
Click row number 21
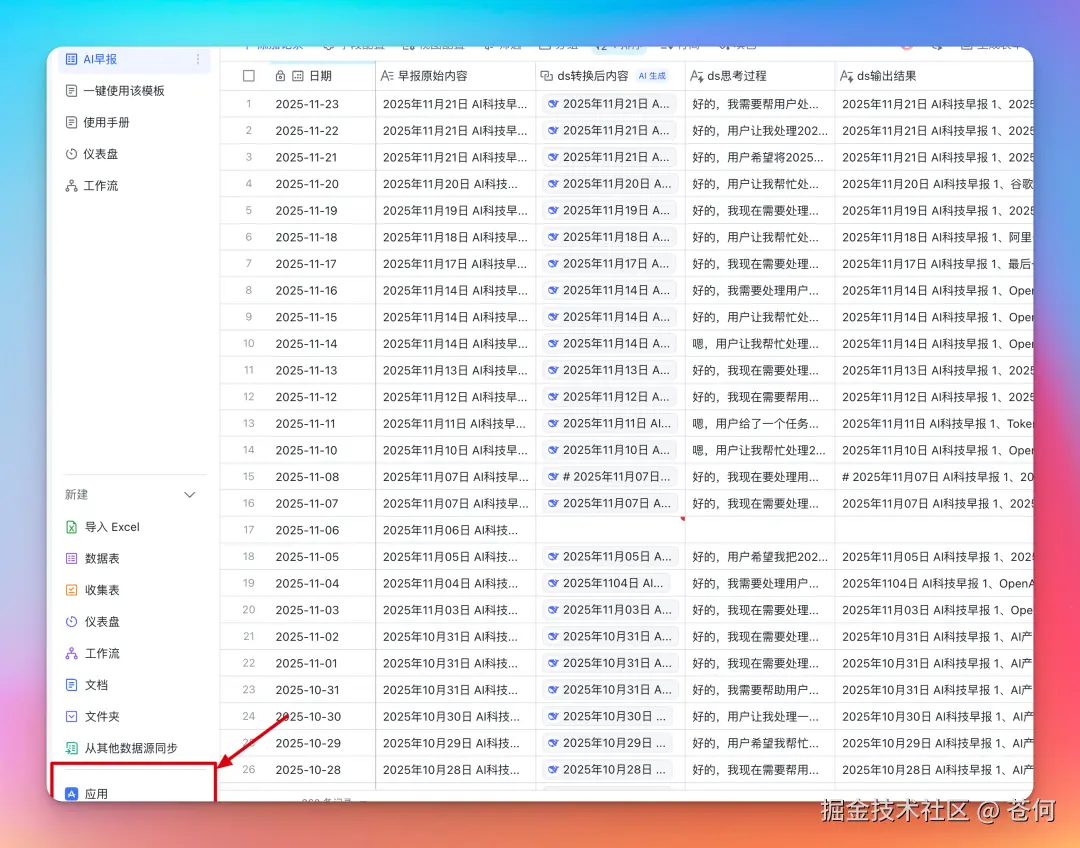249,637
